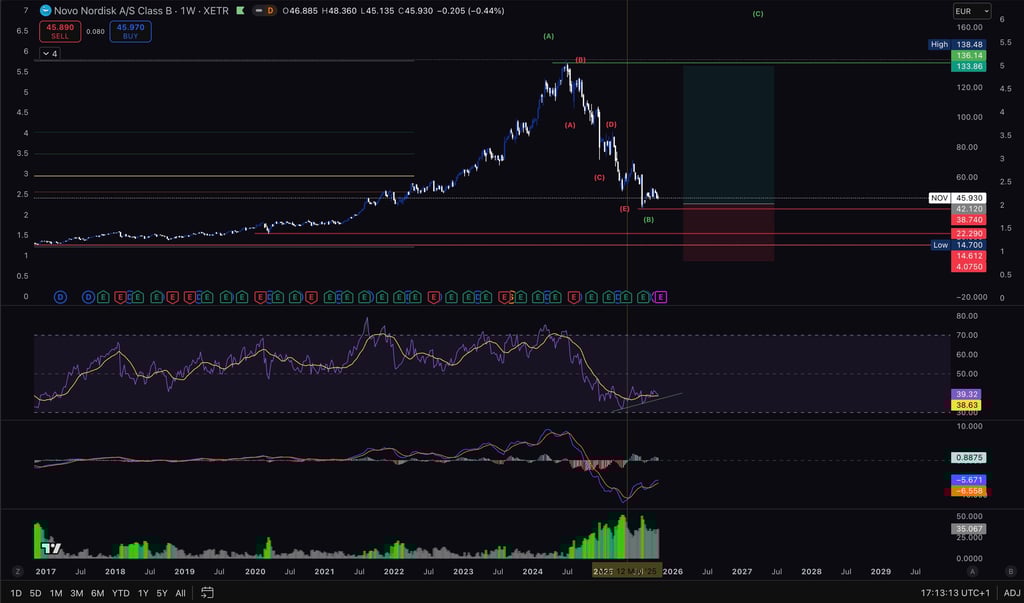Click the green flag icon beside XETR
1024x603 pixels.
[x=240, y=10]
